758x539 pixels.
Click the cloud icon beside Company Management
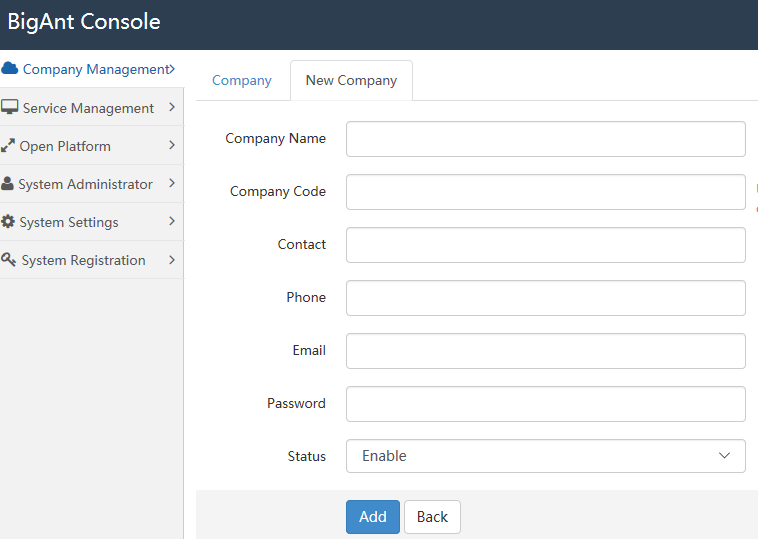(x=10, y=69)
